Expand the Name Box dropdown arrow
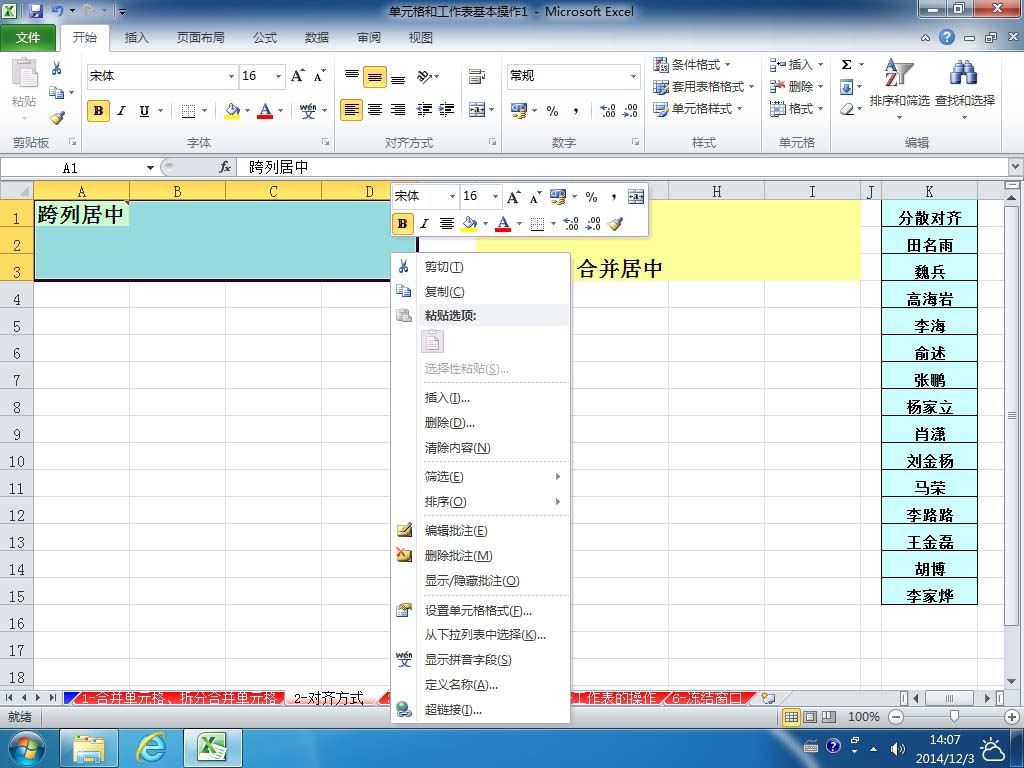The height and width of the screenshot is (768, 1024). pos(150,168)
